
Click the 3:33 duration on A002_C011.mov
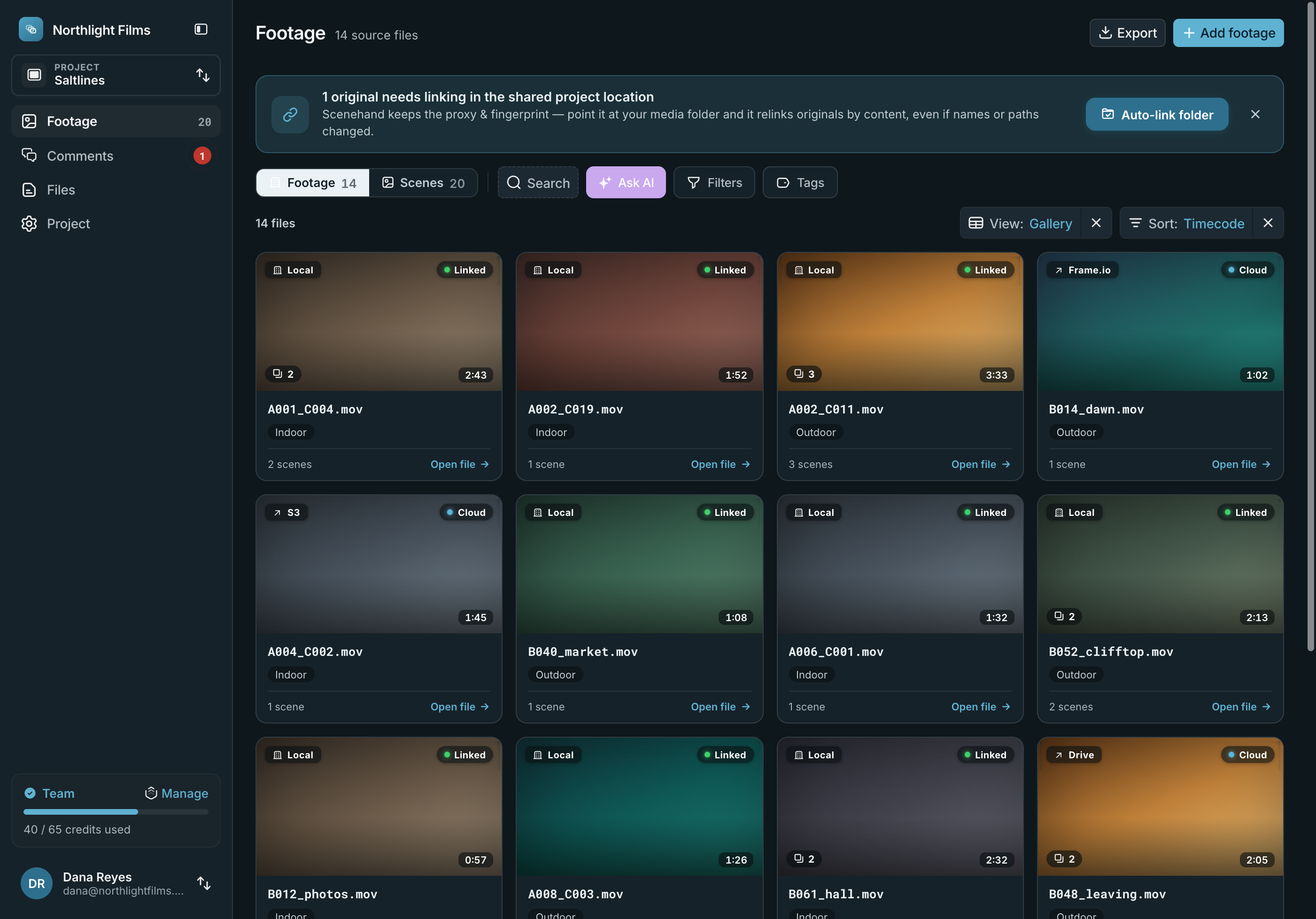coord(997,375)
